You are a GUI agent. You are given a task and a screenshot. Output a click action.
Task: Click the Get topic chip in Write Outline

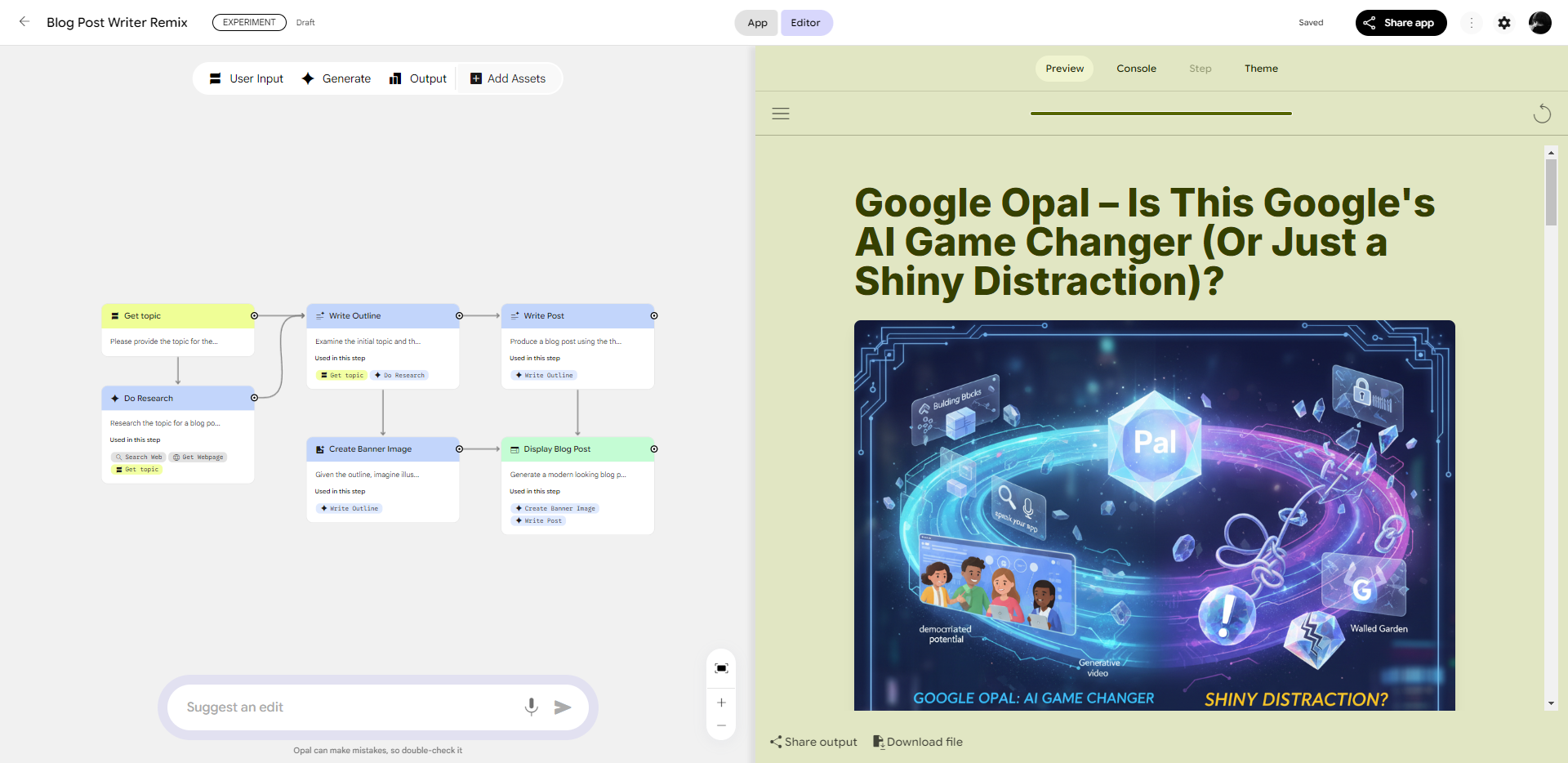342,375
